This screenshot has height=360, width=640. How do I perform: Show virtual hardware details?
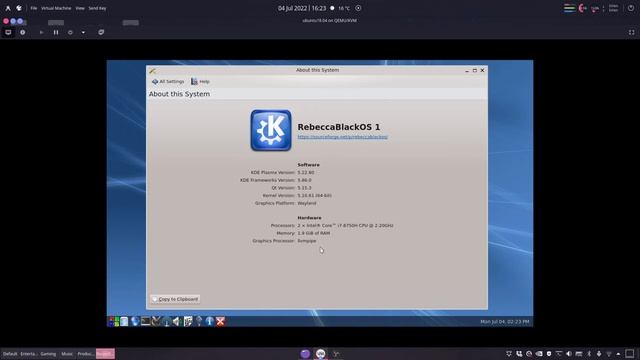(22, 32)
